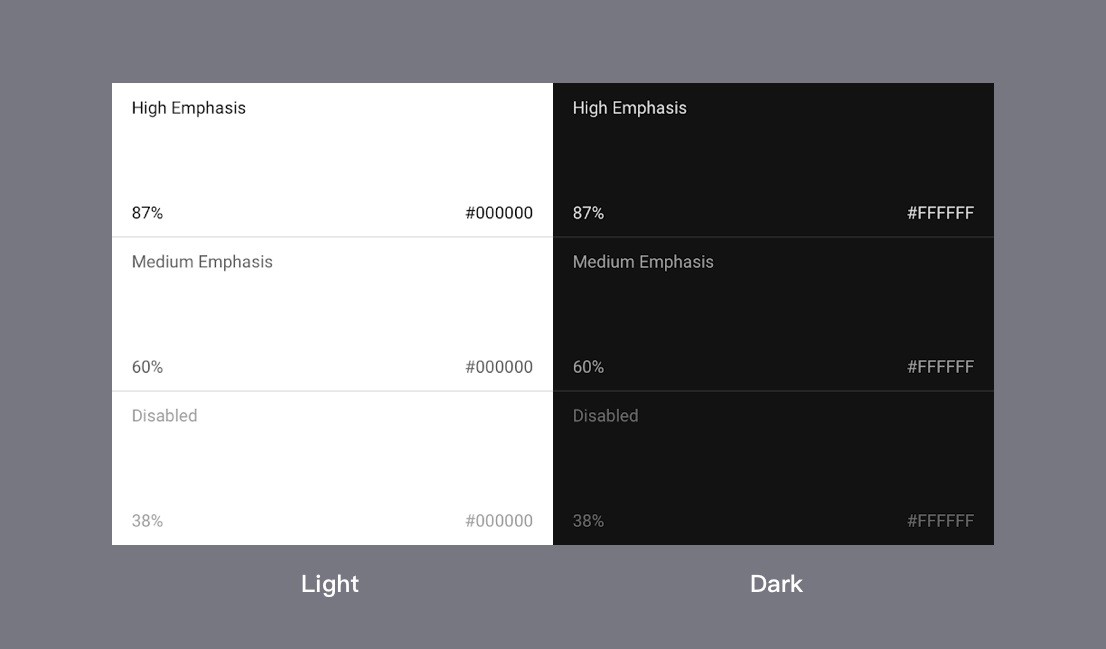
Task: Click the 60% value in light panel
Action: (x=147, y=367)
